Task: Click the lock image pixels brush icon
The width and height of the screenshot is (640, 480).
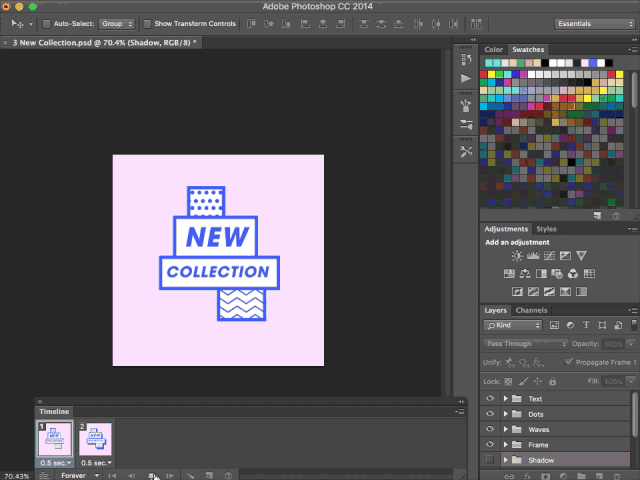Action: 523,381
